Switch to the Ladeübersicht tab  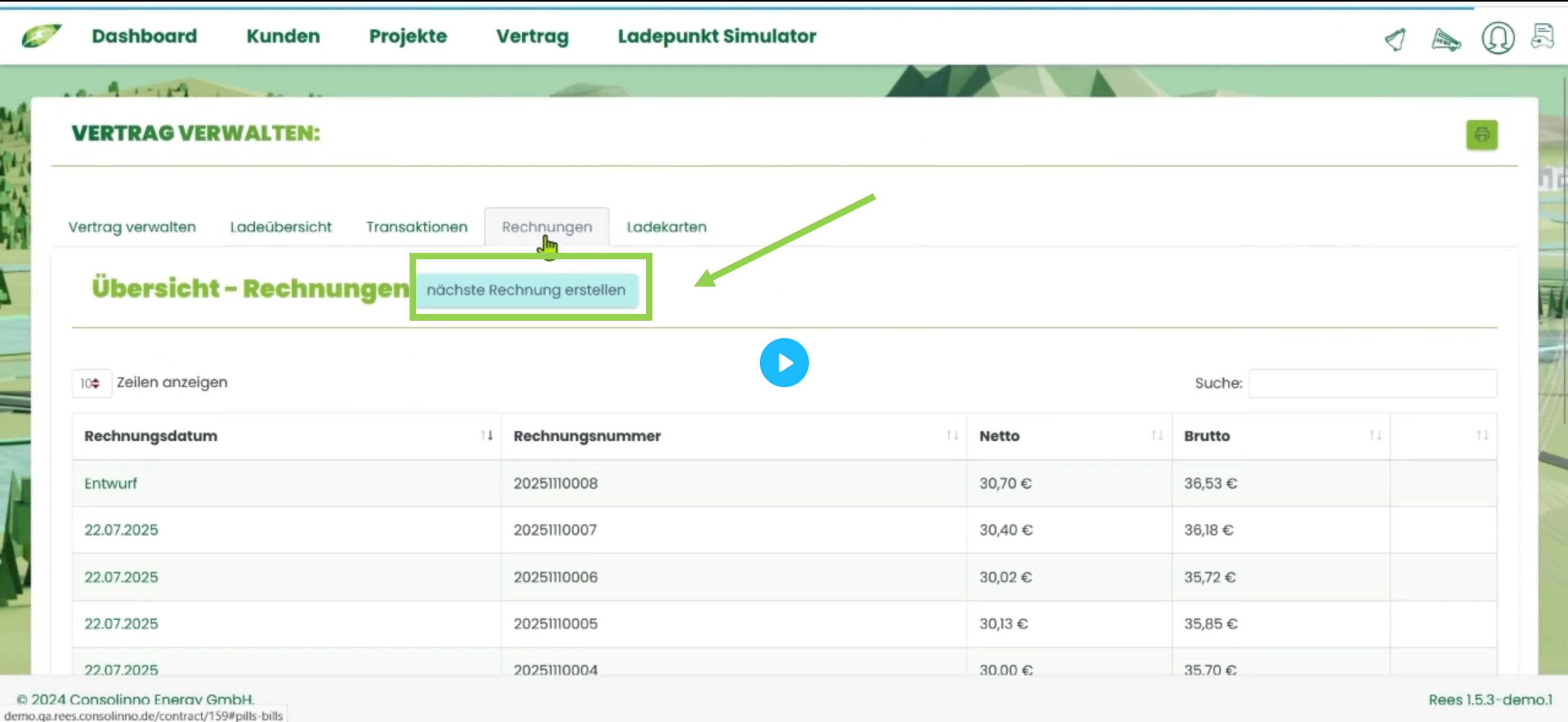click(x=281, y=227)
